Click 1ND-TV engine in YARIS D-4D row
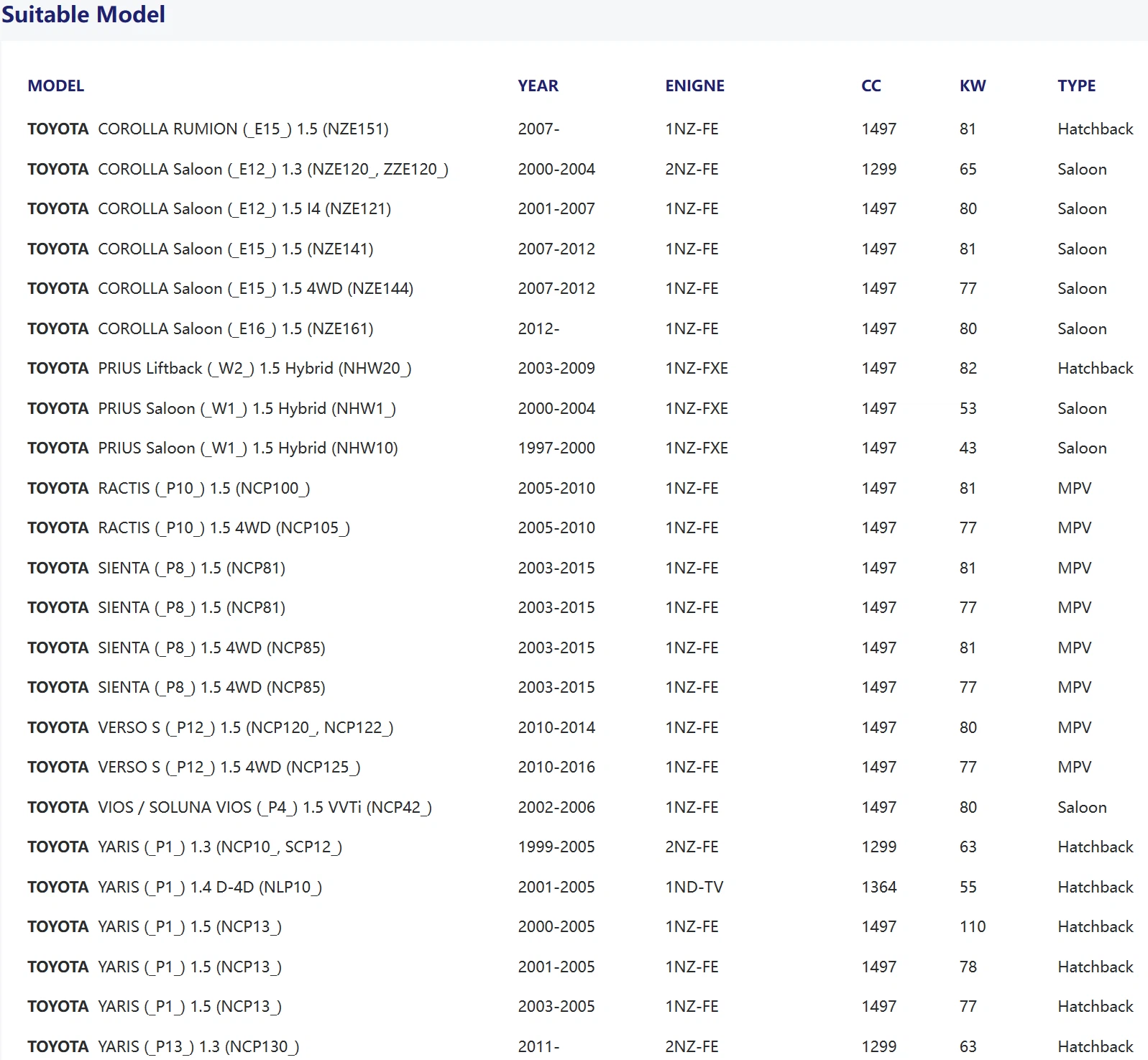 coord(694,888)
